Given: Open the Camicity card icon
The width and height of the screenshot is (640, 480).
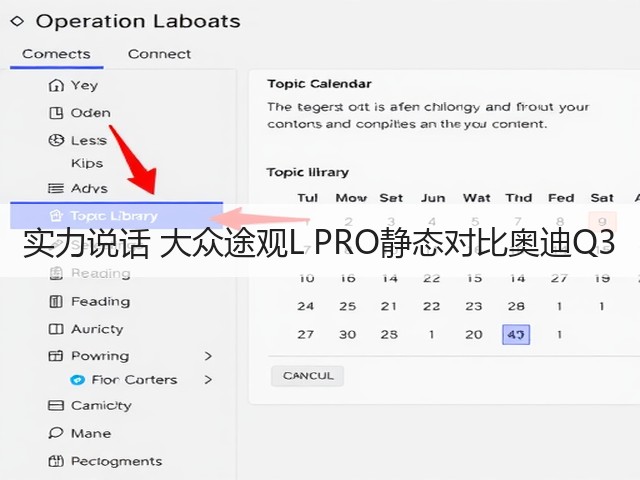Looking at the screenshot, I should [x=56, y=406].
